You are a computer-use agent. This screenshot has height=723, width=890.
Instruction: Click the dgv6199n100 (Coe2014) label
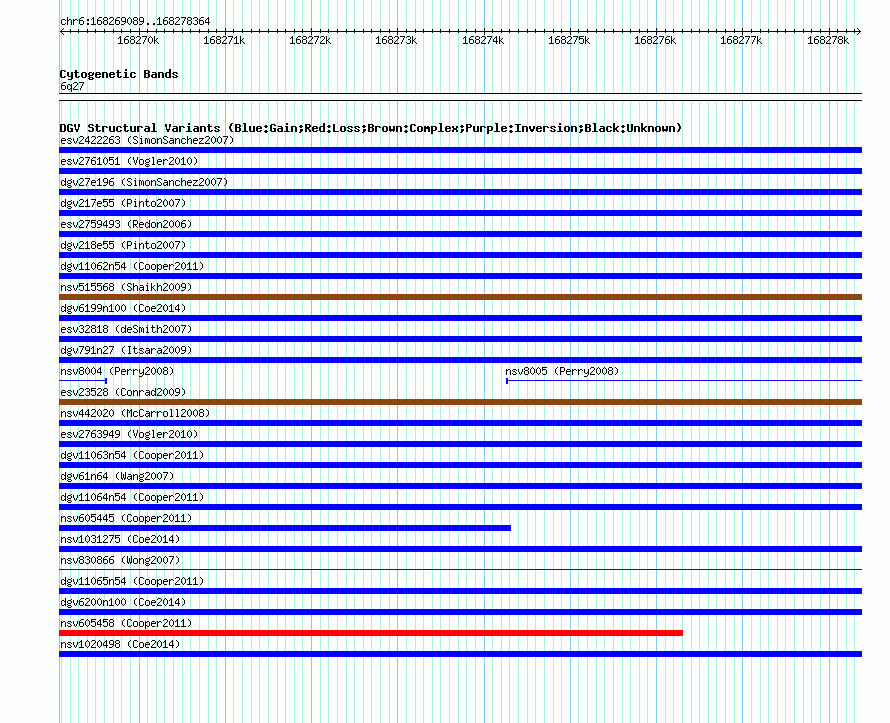(x=123, y=308)
